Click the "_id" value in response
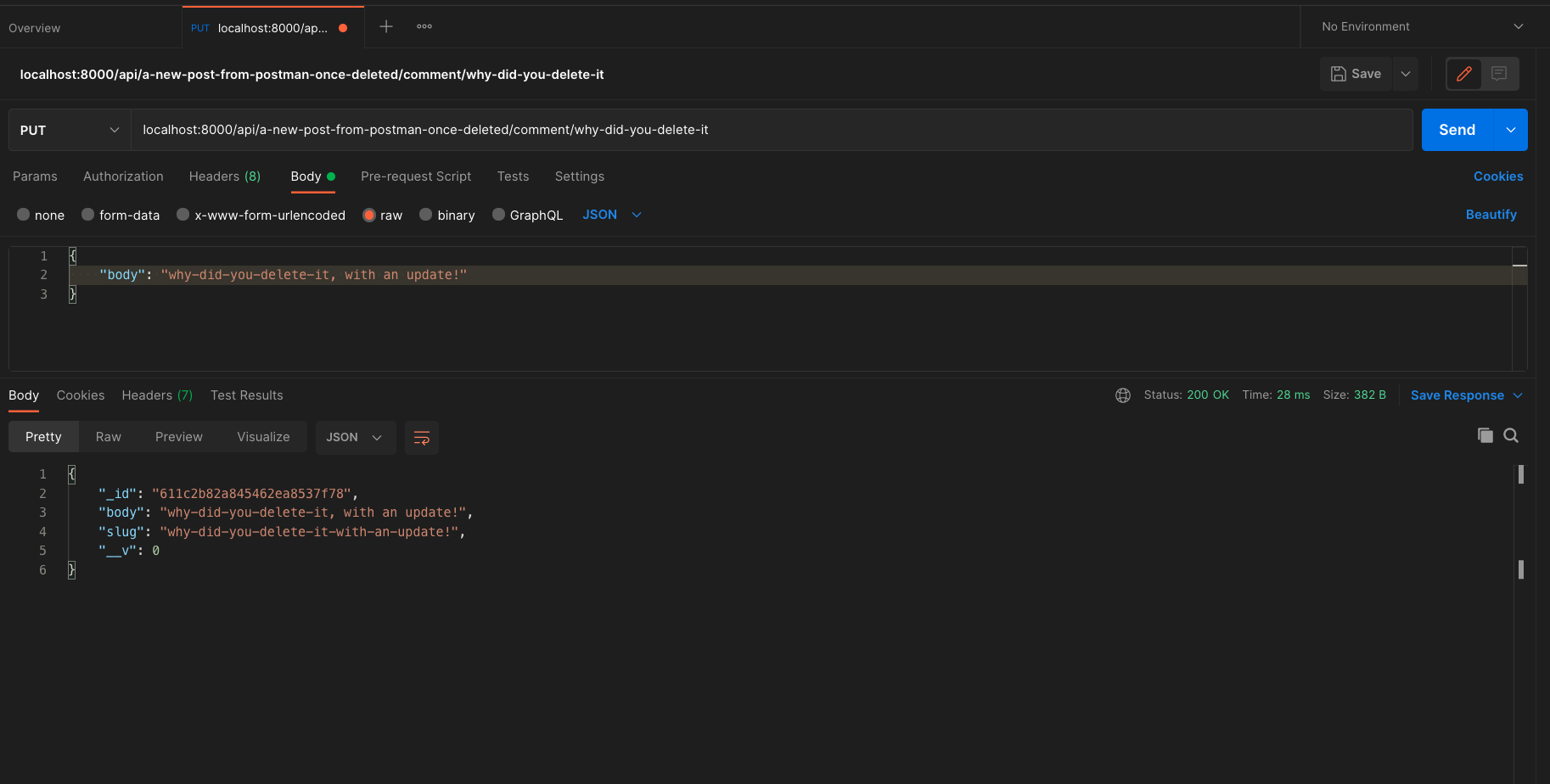The image size is (1550, 784). (251, 494)
